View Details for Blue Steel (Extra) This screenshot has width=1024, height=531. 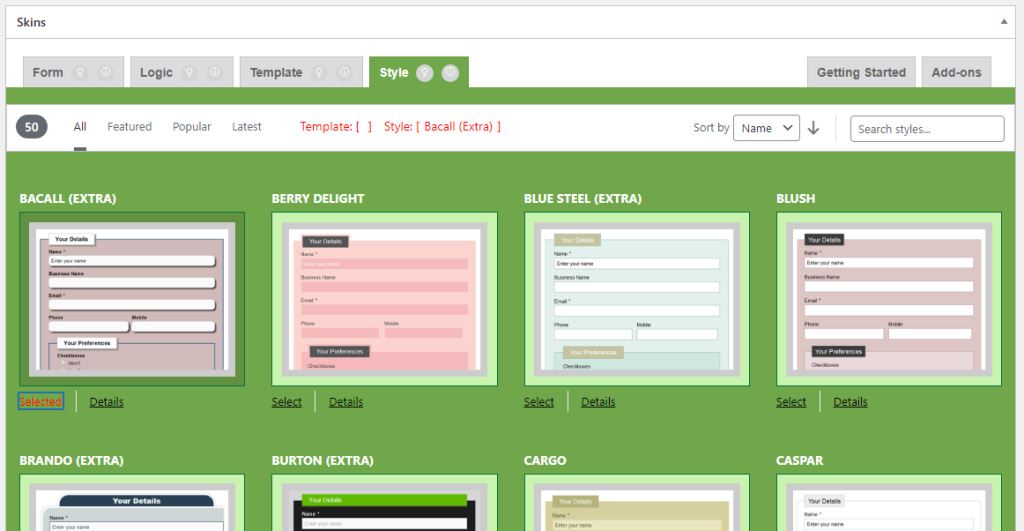[598, 402]
